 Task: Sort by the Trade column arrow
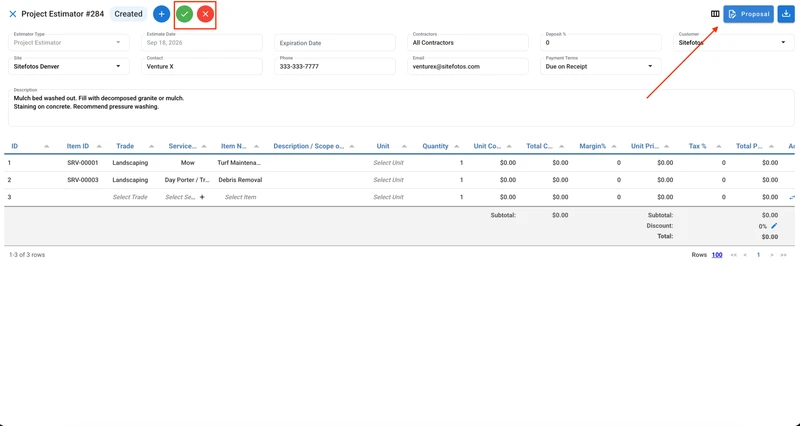point(152,146)
